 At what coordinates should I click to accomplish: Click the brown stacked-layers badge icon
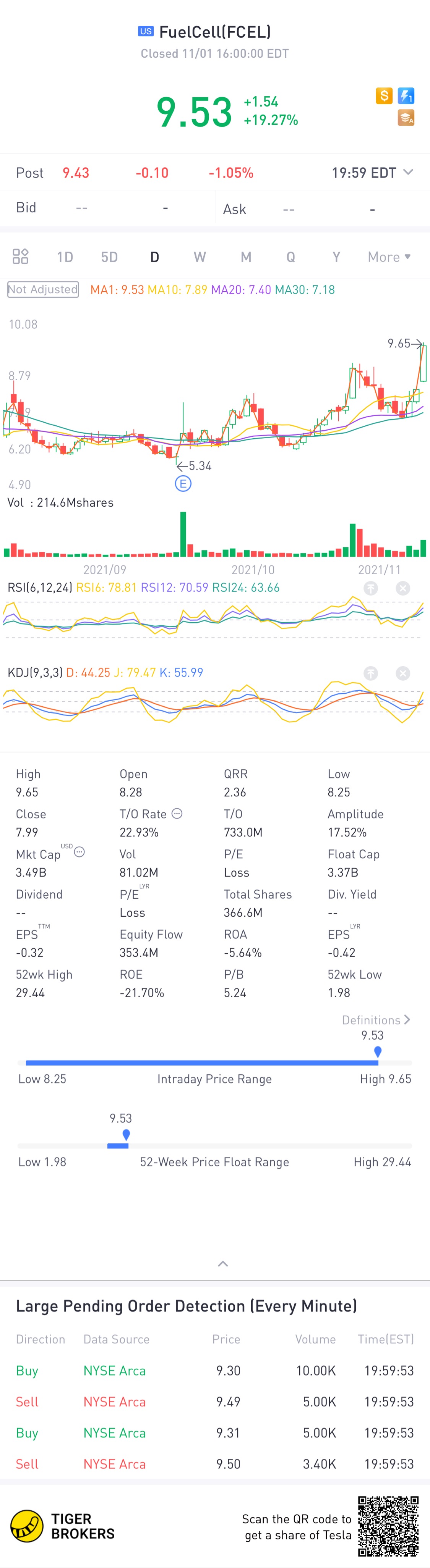point(406,118)
